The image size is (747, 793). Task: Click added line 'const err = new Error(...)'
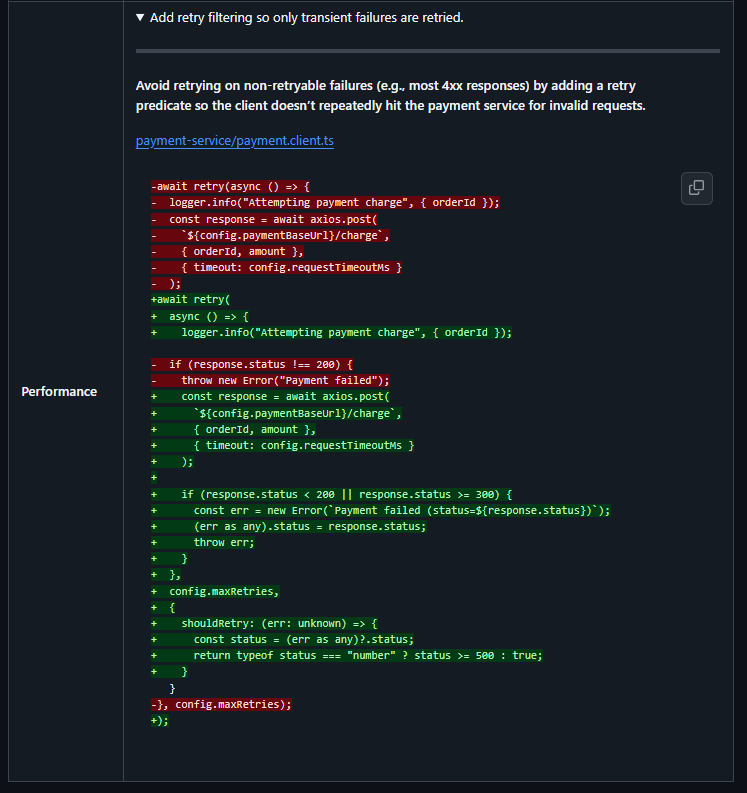(380, 511)
